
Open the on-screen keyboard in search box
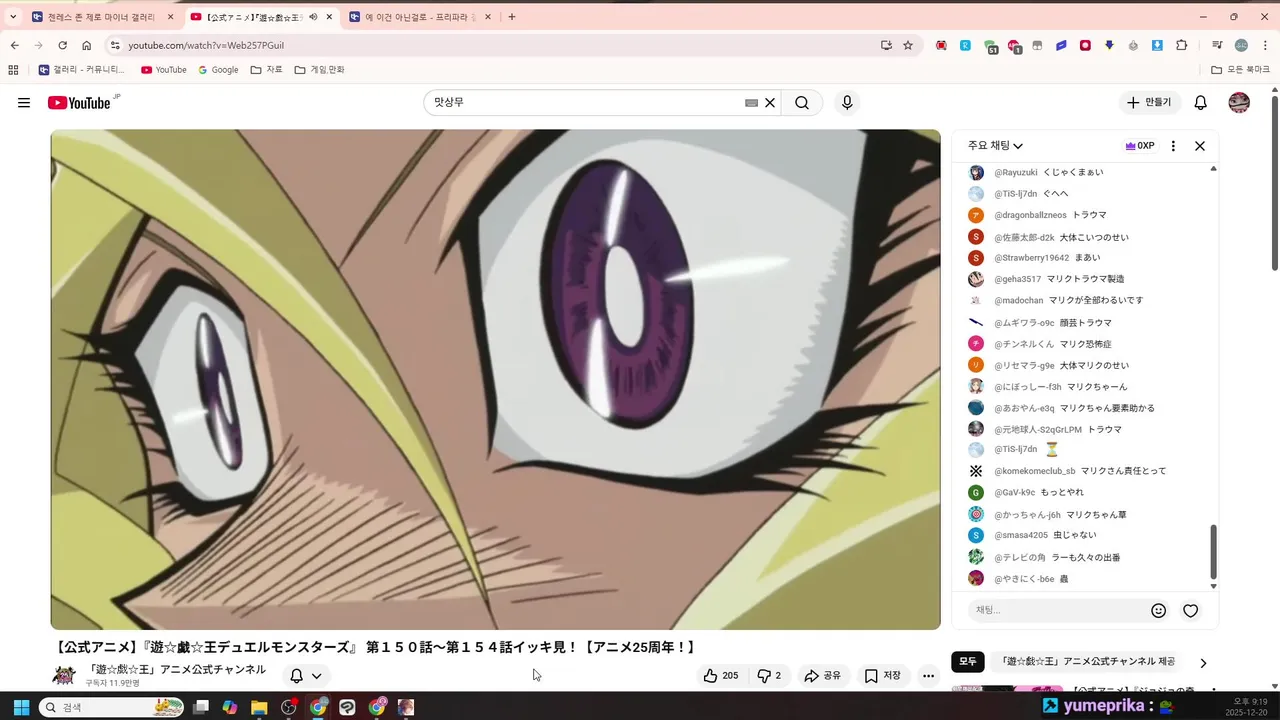pos(751,103)
